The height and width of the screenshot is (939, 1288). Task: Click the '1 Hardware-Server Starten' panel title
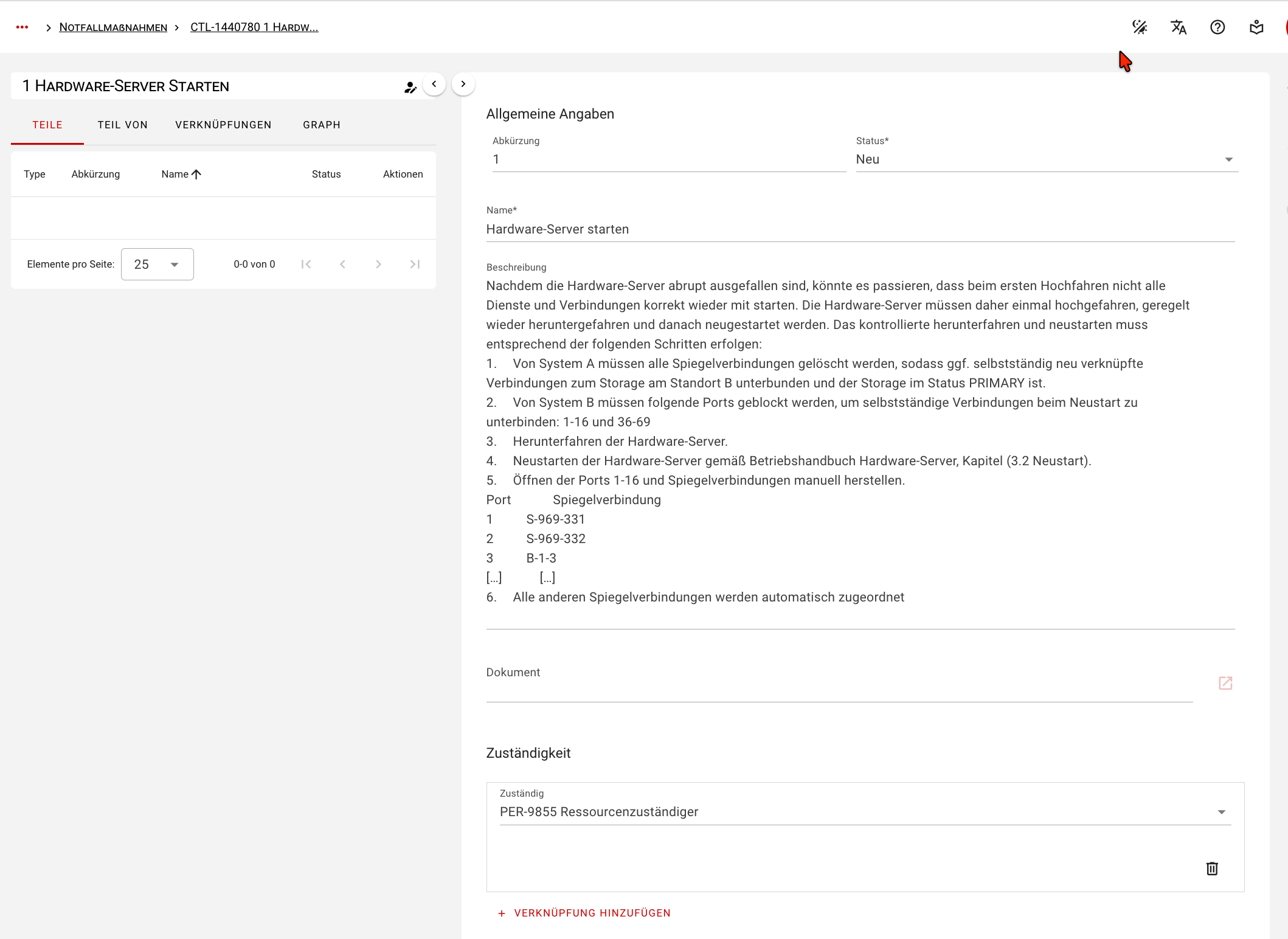pos(126,86)
